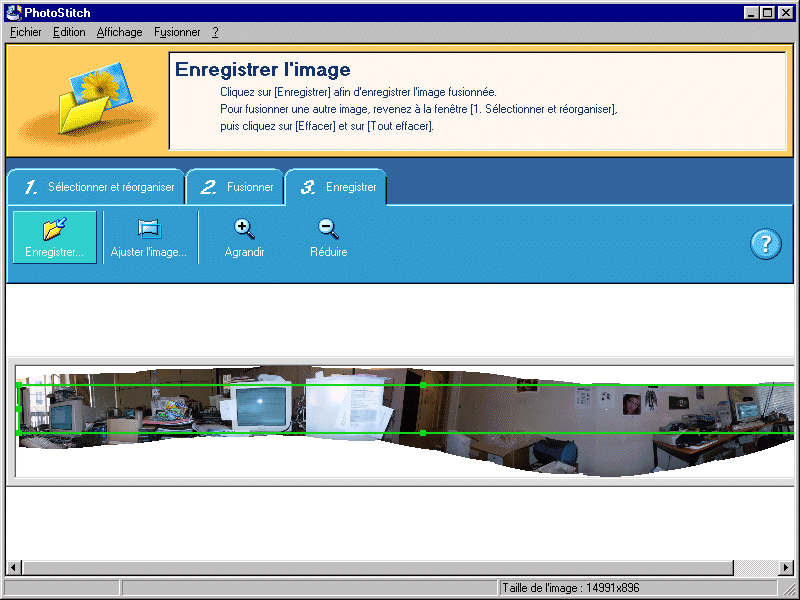Image resolution: width=800 pixels, height=600 pixels.
Task: Click the Enregistrer save button
Action: pyautogui.click(x=55, y=237)
